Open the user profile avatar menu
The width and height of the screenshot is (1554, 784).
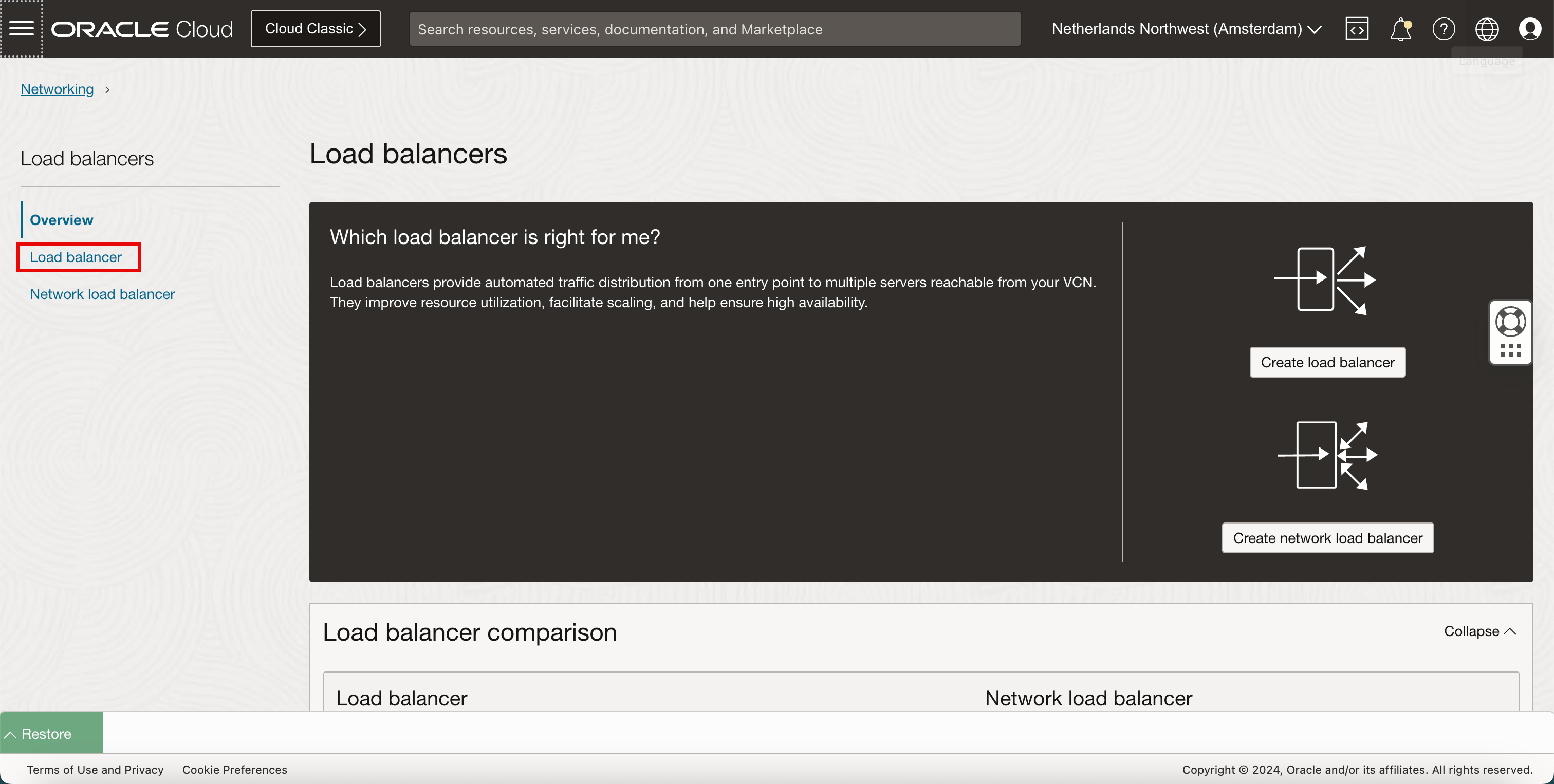coord(1530,28)
